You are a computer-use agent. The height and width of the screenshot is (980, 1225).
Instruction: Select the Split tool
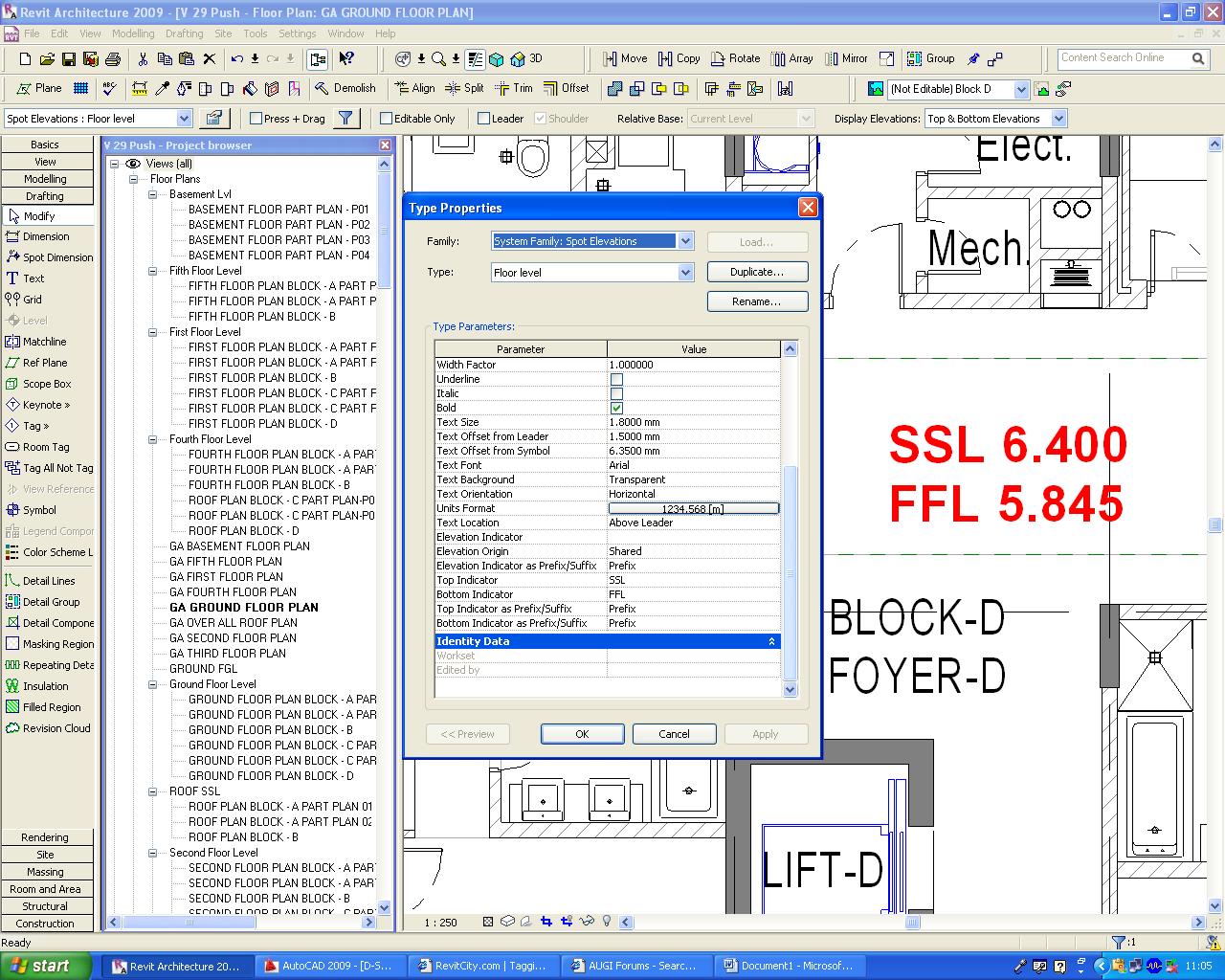465,88
